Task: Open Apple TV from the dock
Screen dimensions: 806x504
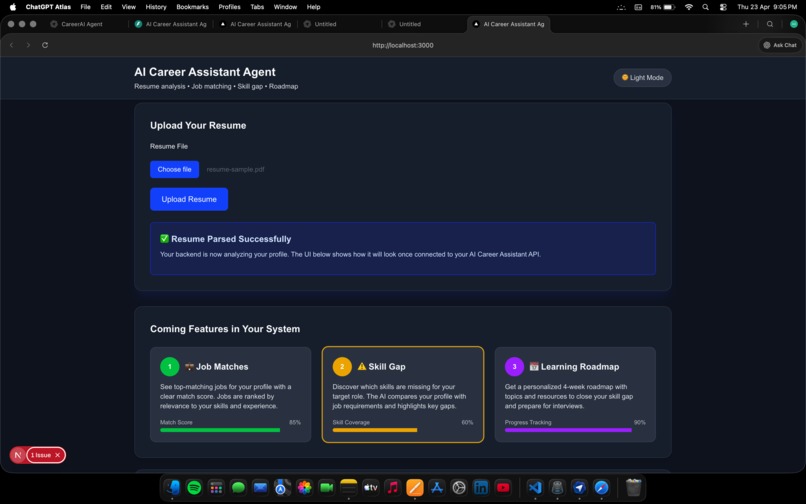Action: [371, 487]
